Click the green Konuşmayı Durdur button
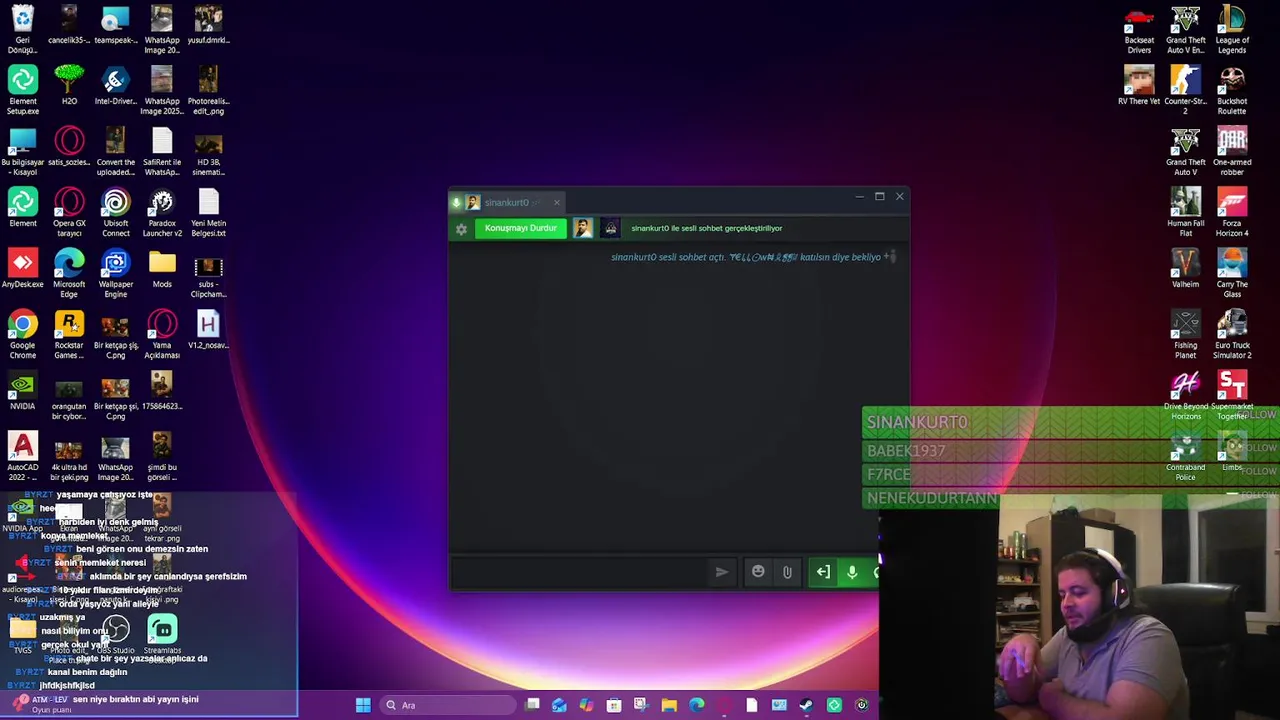The height and width of the screenshot is (720, 1280). tap(520, 228)
